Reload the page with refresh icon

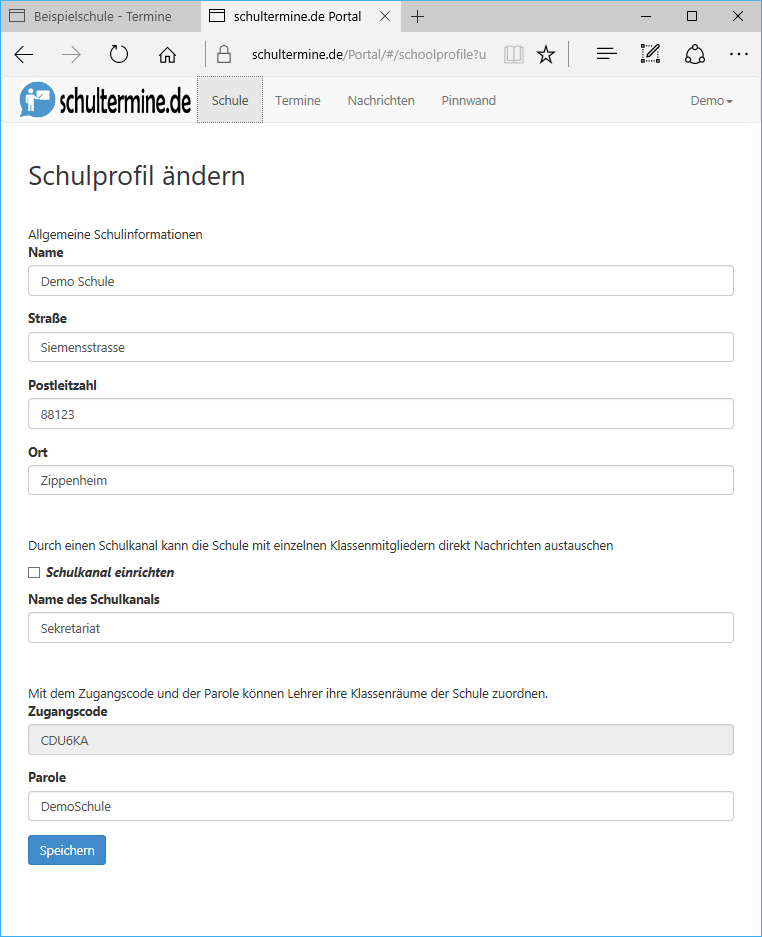point(119,54)
